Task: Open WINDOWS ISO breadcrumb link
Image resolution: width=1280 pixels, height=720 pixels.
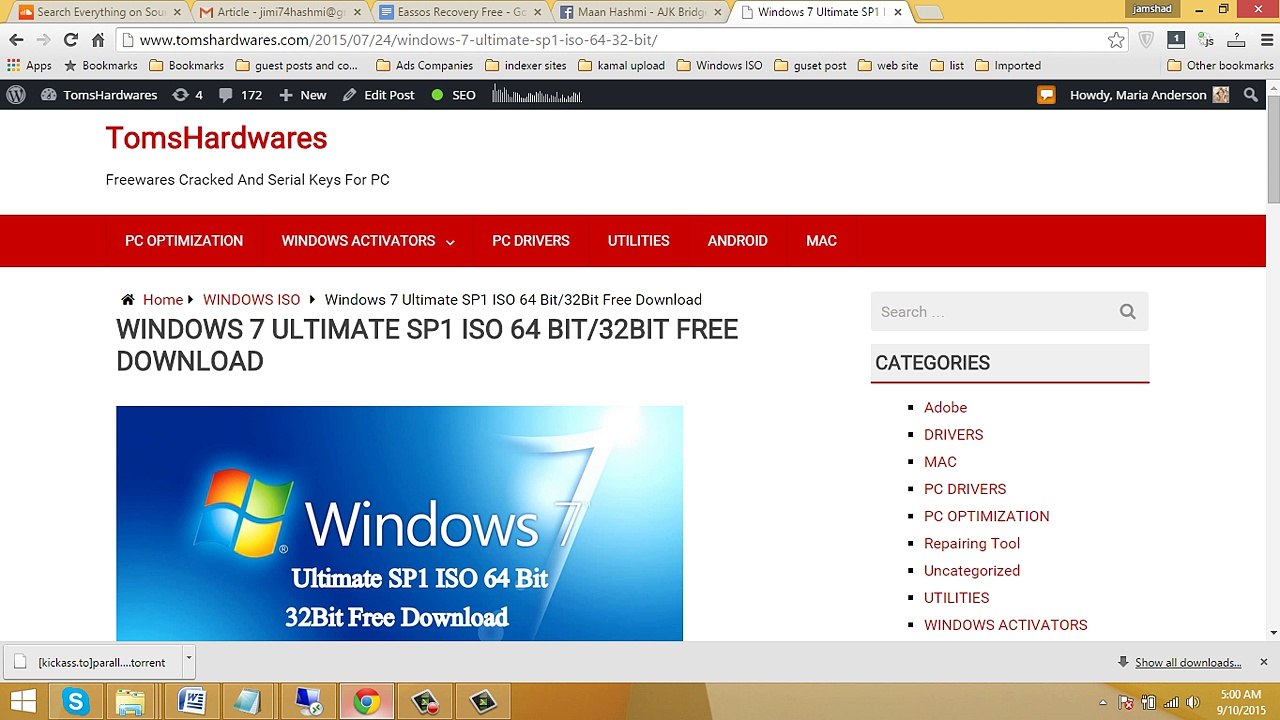Action: click(251, 300)
